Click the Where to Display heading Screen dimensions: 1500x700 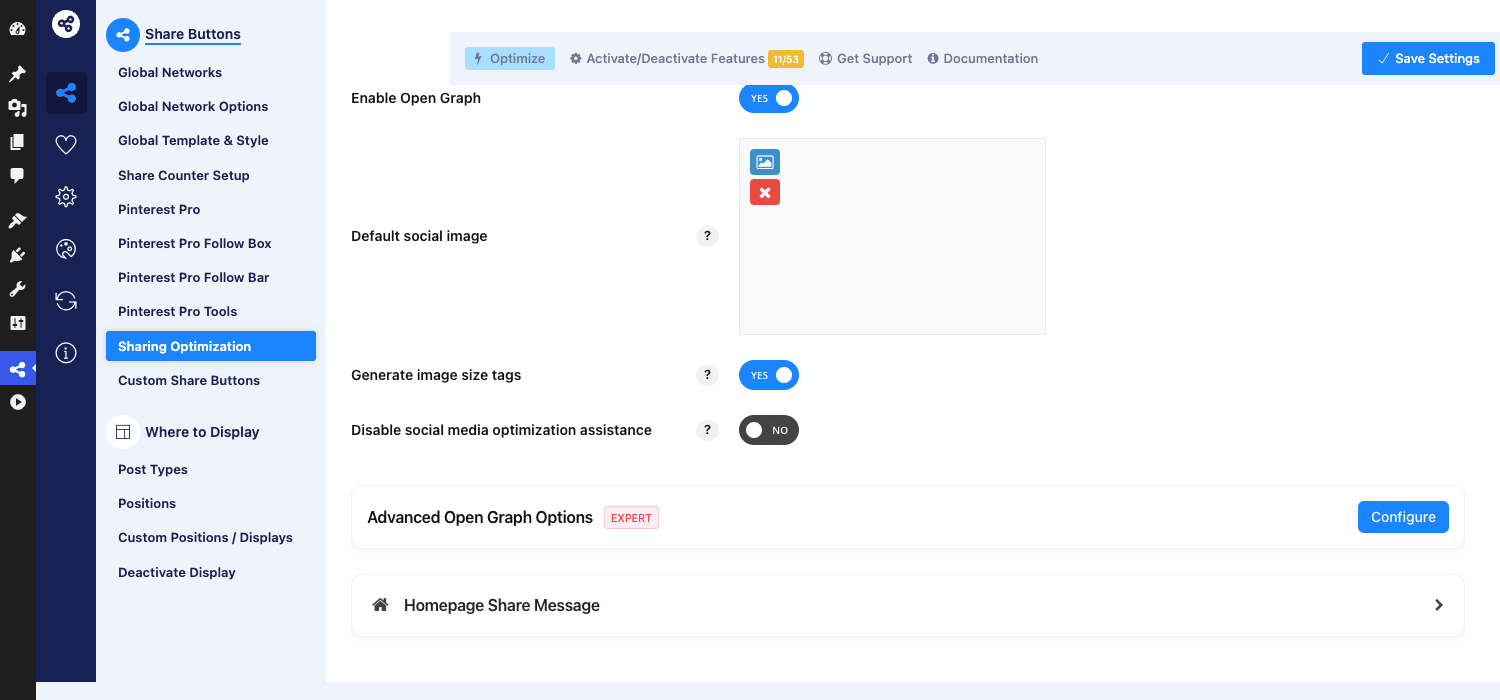click(x=202, y=432)
